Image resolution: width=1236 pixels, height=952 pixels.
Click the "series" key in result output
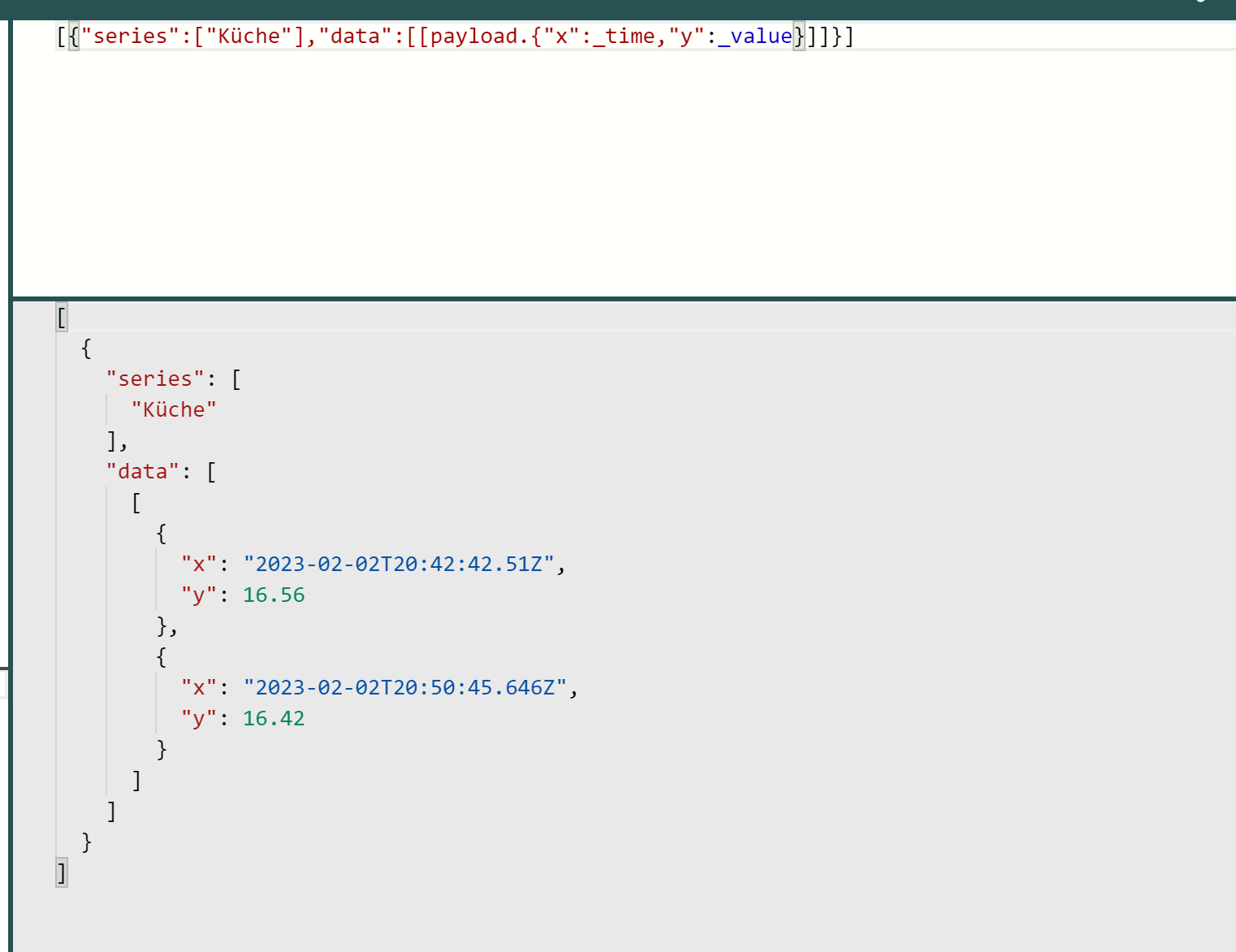click(x=156, y=379)
